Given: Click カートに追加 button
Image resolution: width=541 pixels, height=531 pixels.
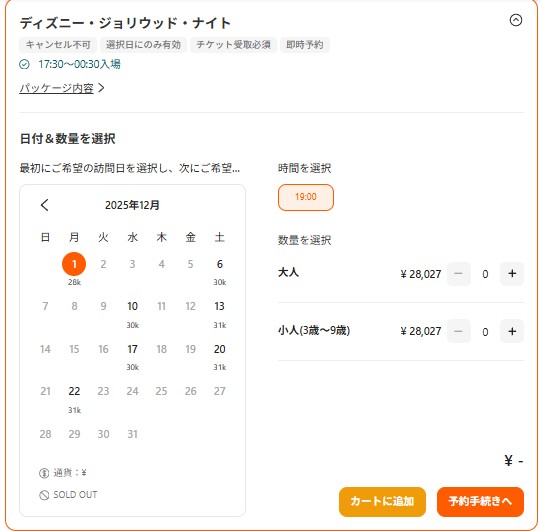Looking at the screenshot, I should [x=382, y=501].
